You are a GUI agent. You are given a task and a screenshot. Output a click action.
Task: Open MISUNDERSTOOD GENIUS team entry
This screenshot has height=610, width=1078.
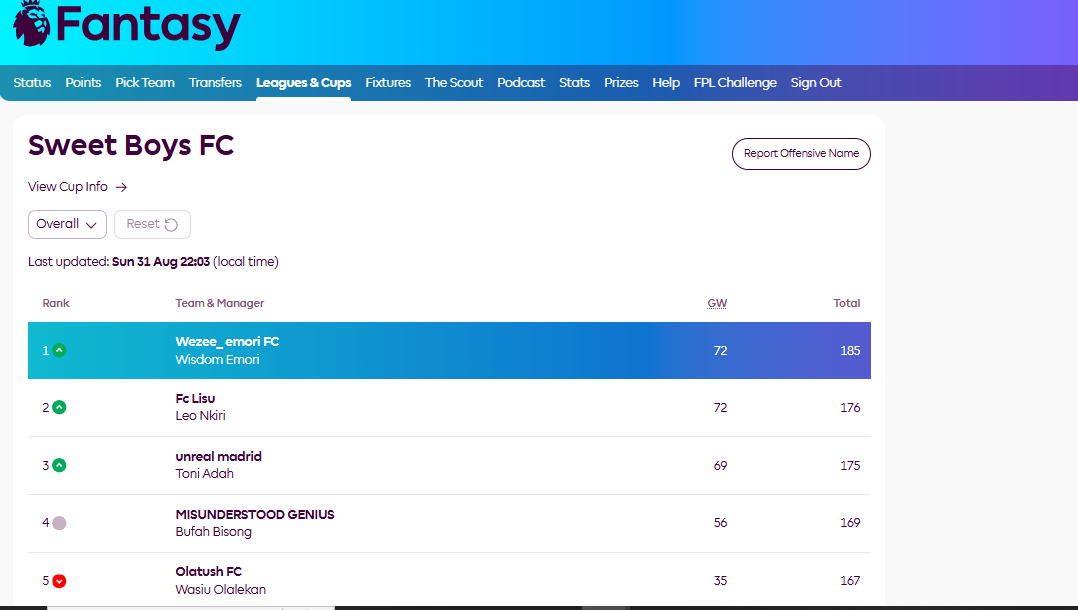pyautogui.click(x=255, y=515)
